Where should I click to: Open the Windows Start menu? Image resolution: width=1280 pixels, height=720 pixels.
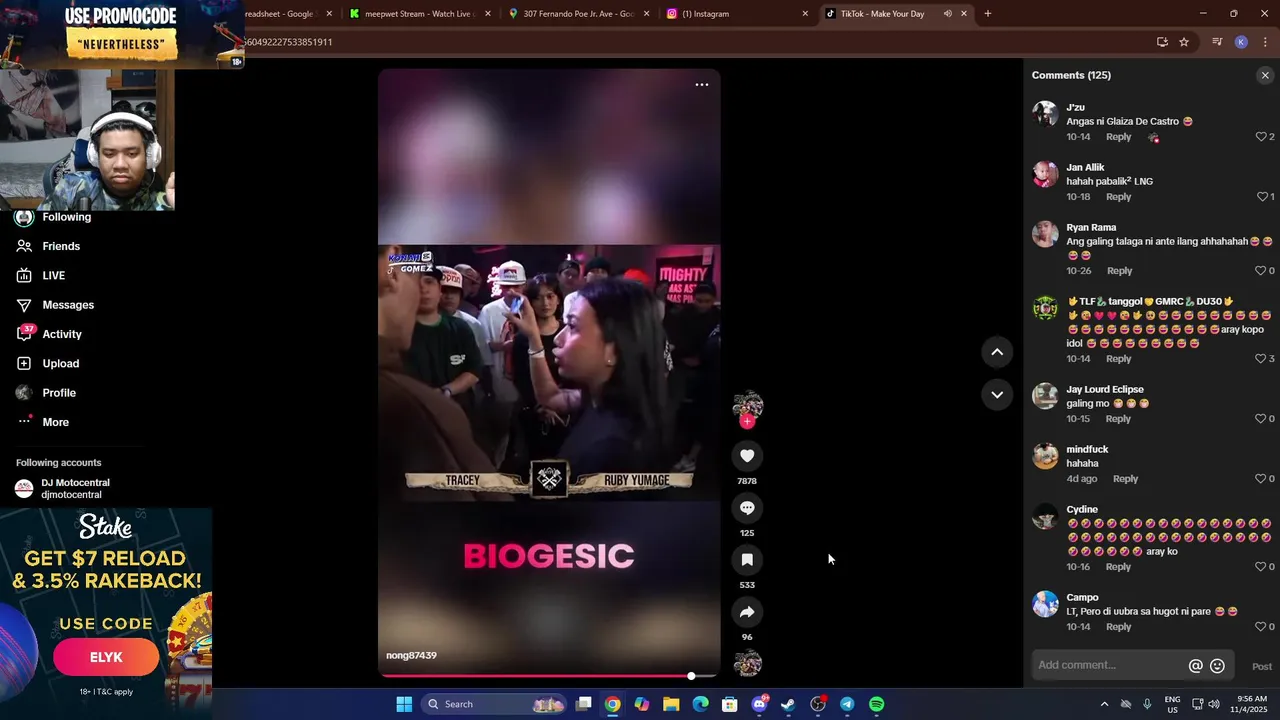(x=404, y=704)
